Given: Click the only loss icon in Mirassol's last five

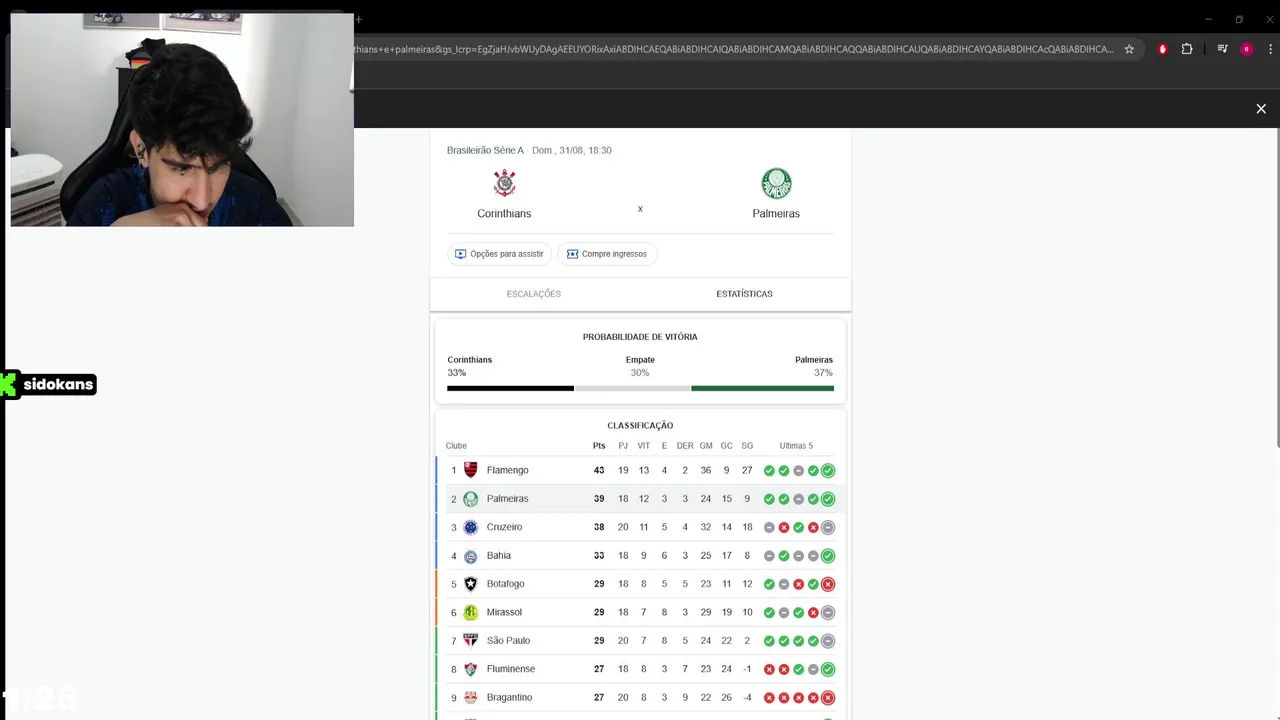Looking at the screenshot, I should click(813, 612).
